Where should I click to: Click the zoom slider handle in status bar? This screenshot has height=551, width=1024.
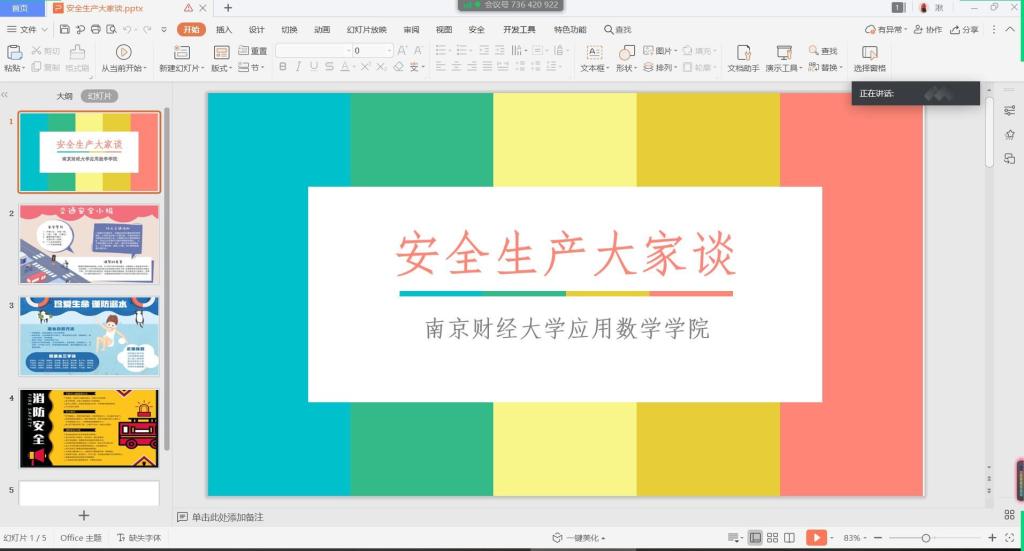click(x=926, y=538)
